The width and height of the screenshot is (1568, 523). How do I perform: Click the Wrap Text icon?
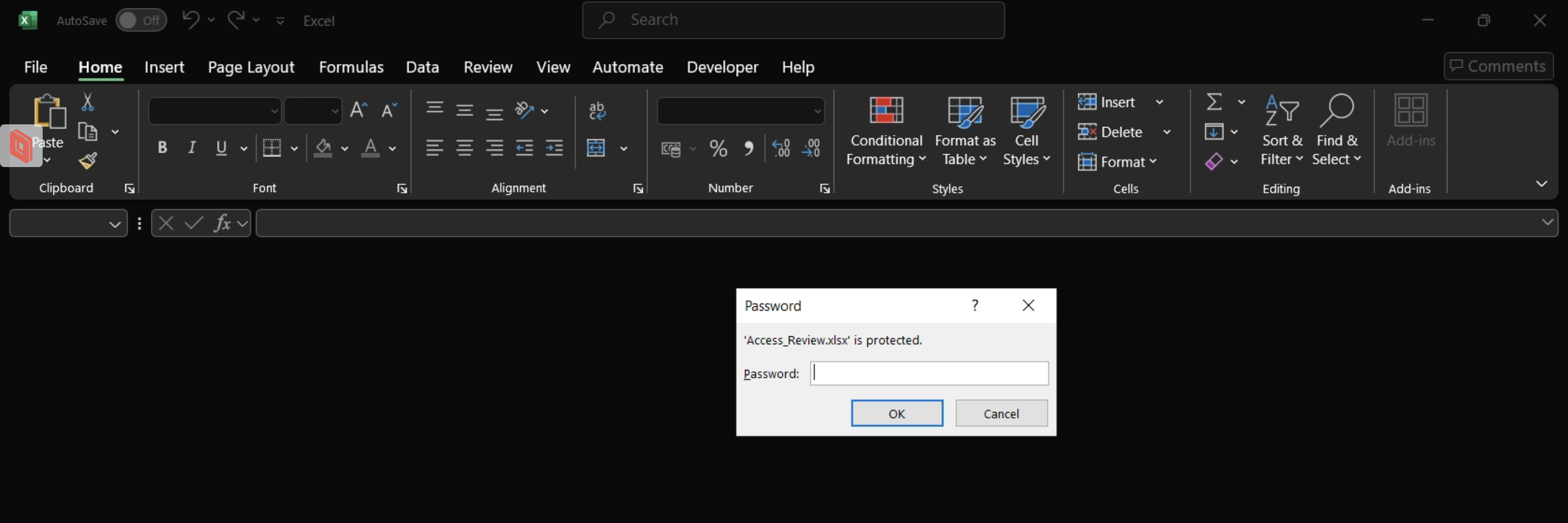point(596,111)
